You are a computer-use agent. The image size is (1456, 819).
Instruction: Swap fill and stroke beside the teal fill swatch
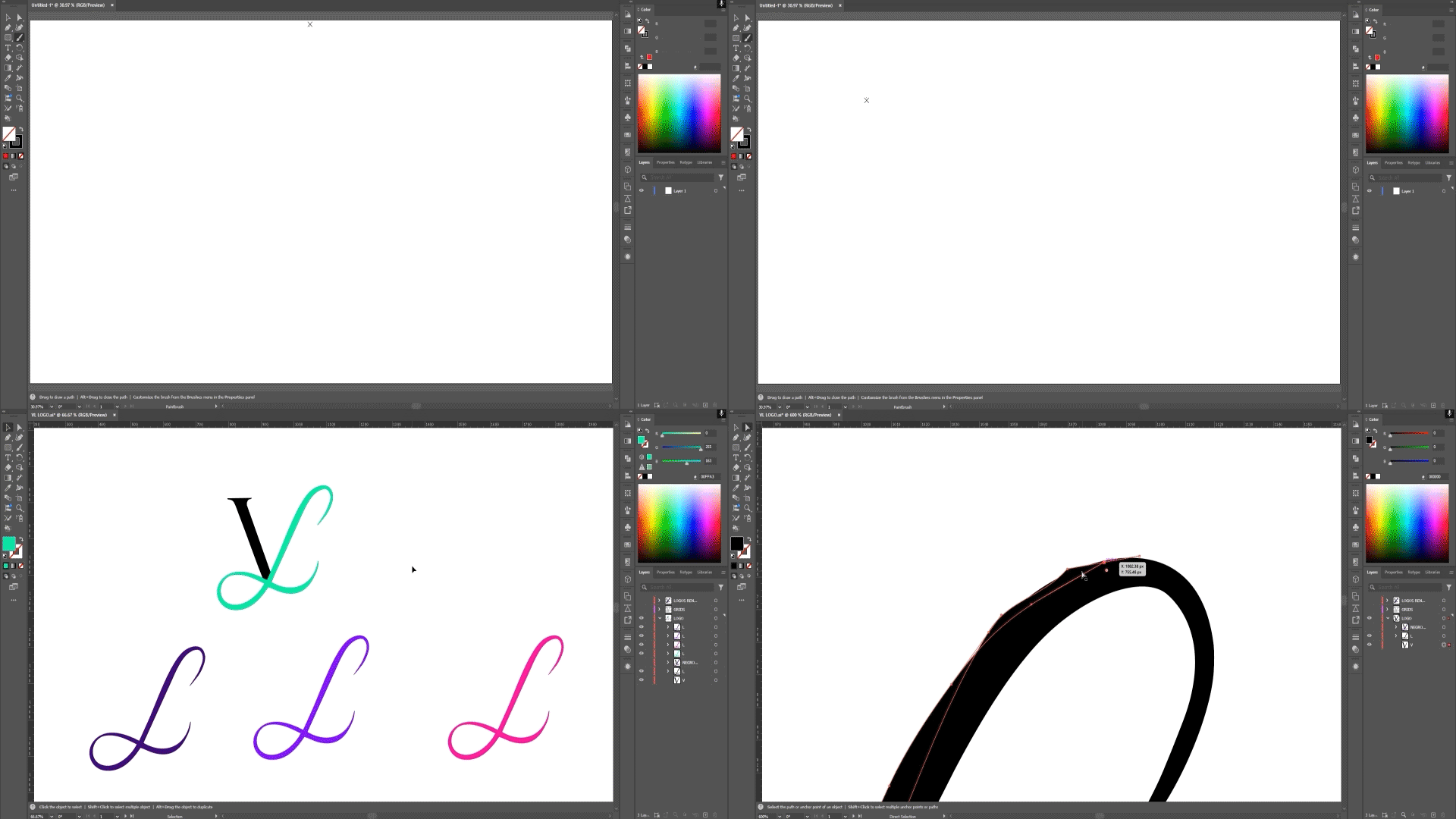pos(20,539)
